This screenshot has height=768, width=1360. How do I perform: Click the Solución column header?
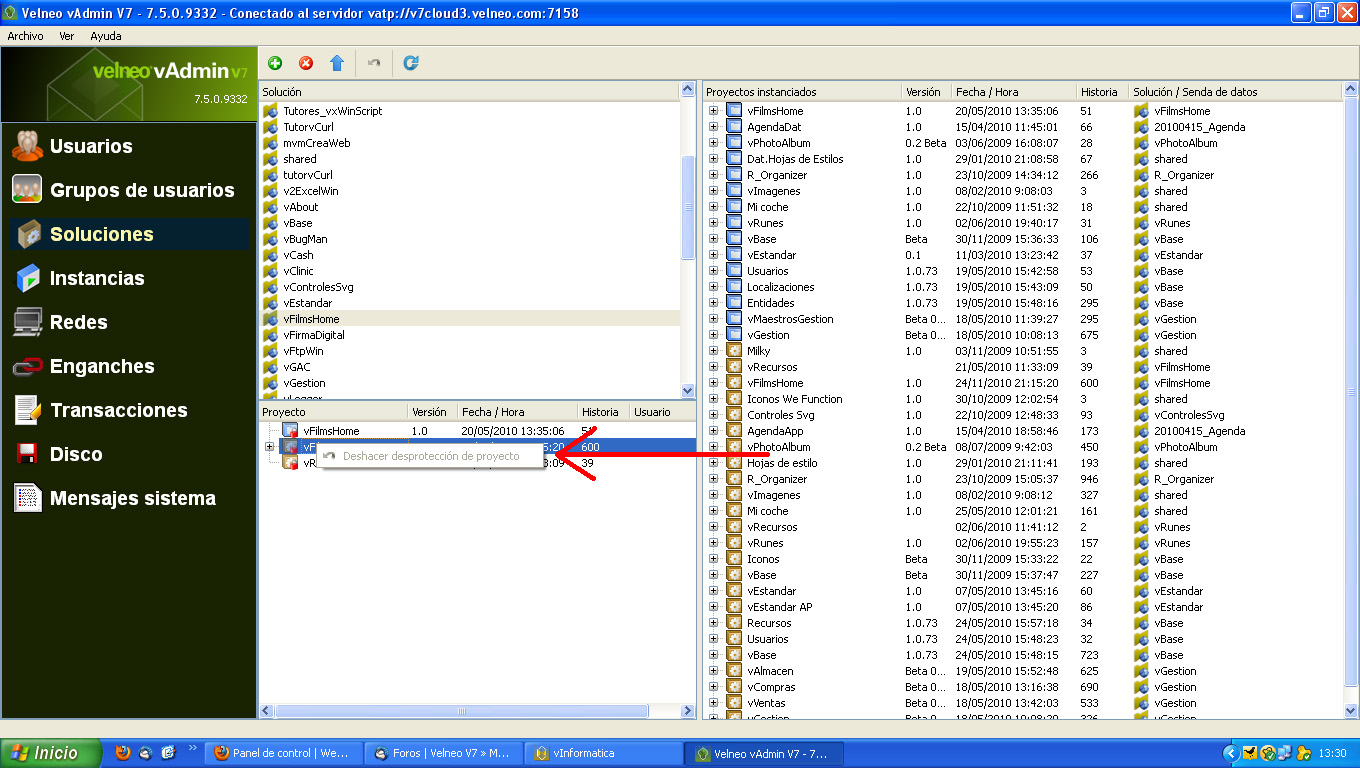[469, 92]
